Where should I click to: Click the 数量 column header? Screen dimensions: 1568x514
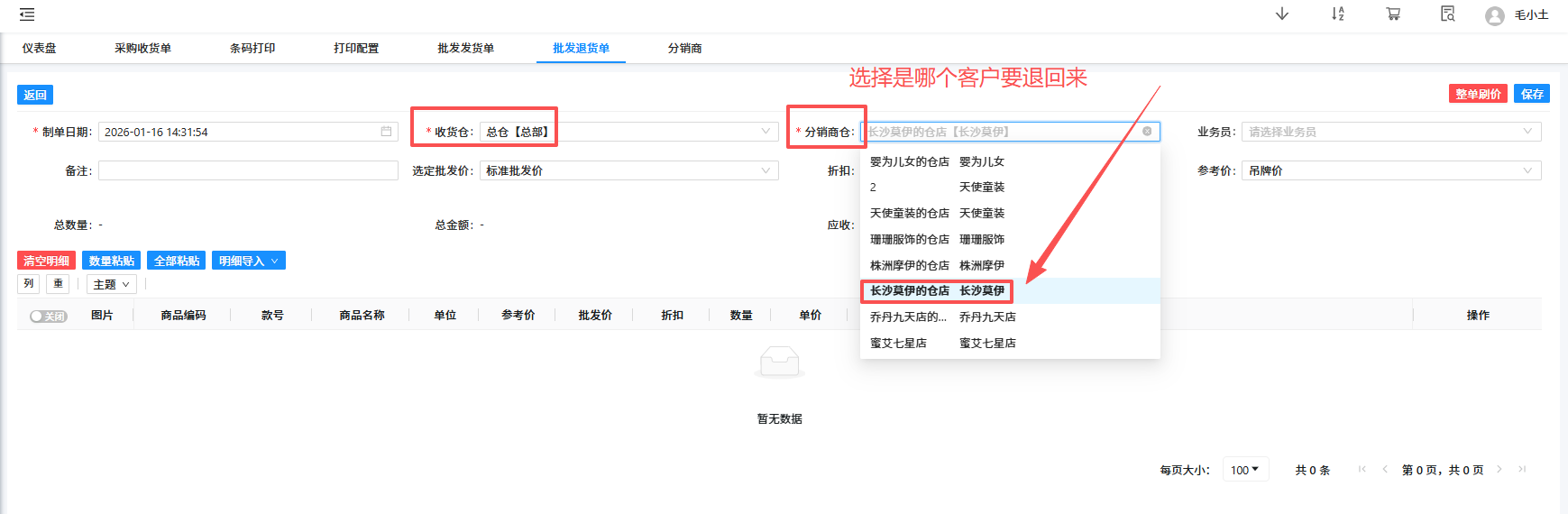[741, 315]
